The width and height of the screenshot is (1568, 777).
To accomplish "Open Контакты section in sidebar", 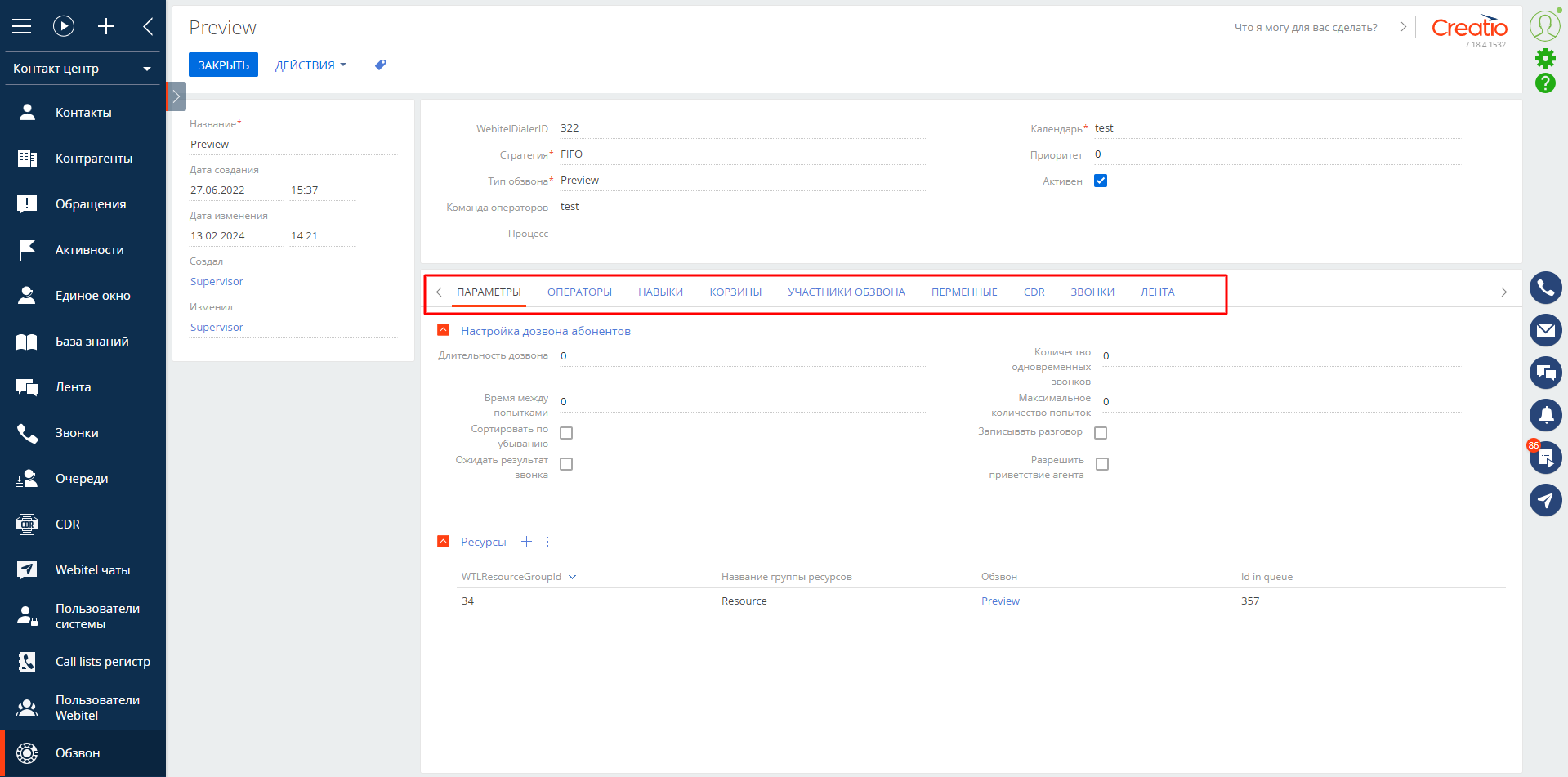I will point(83,113).
